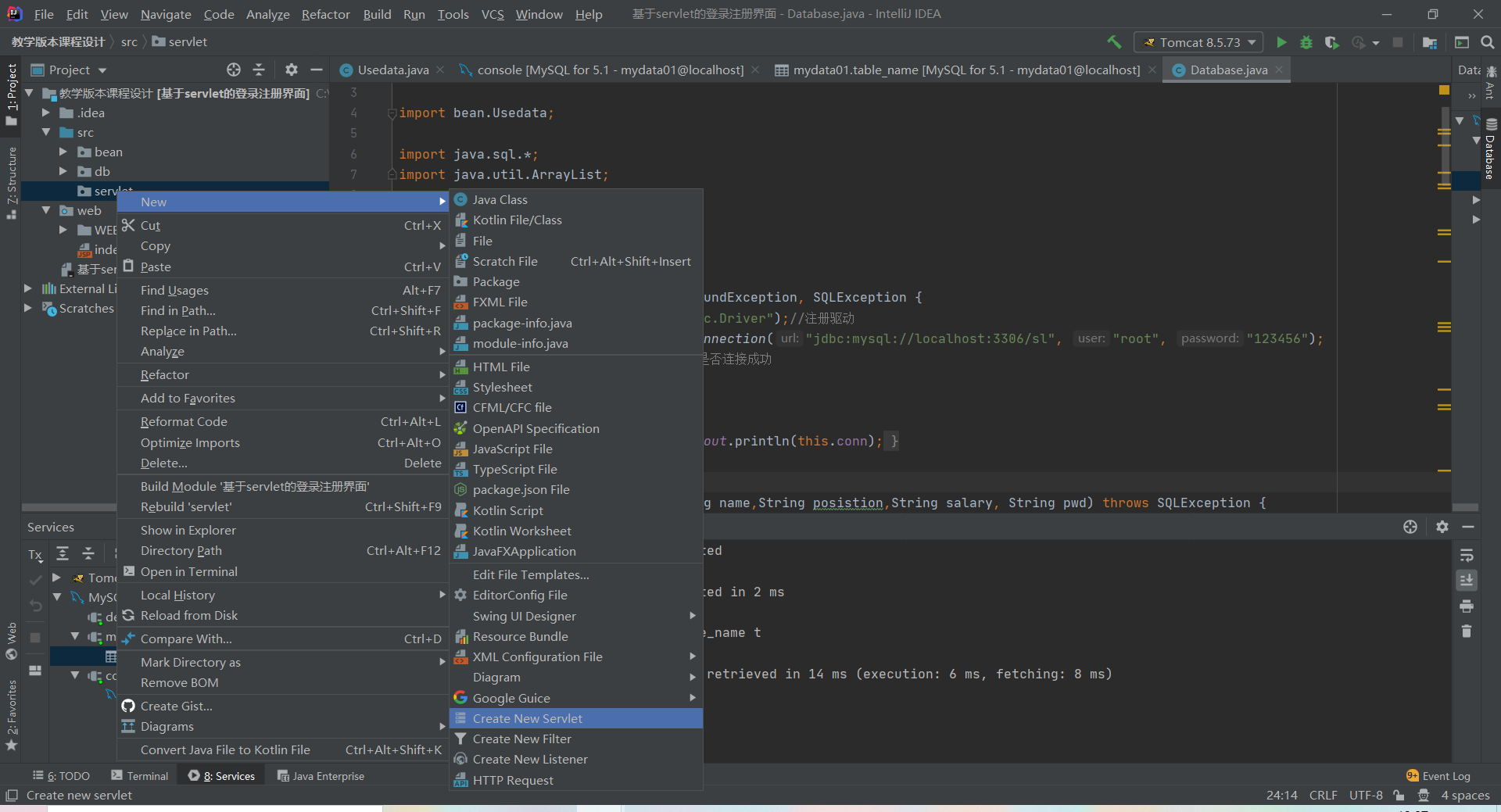
Task: Hide the Project panel with minus icon
Action: (317, 70)
